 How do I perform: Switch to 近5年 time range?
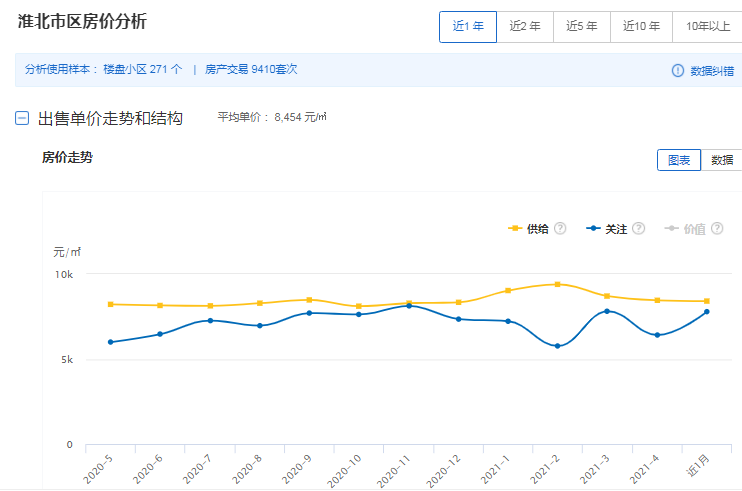[582, 27]
